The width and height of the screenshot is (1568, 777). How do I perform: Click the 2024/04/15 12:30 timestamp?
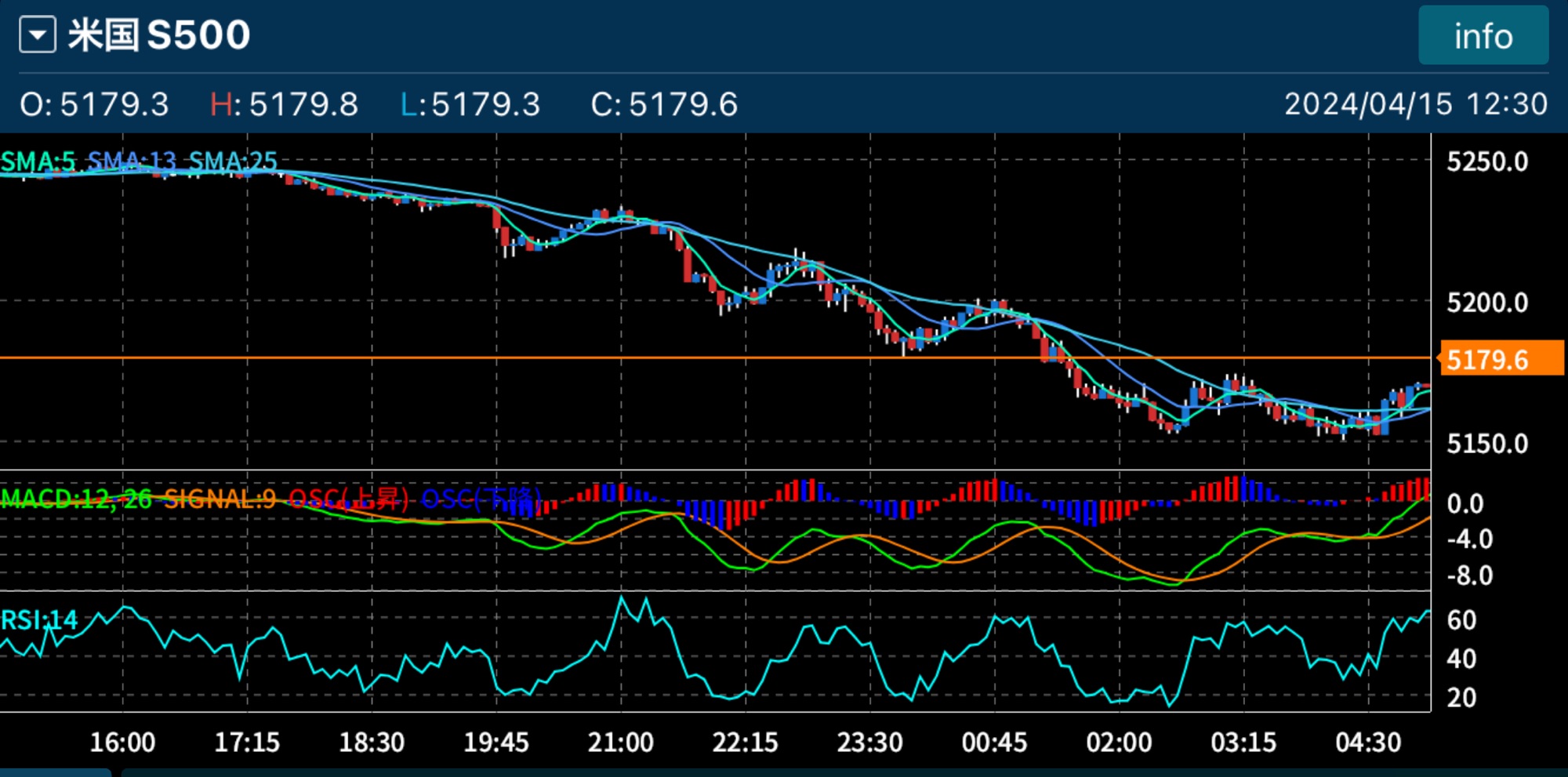pos(1415,104)
